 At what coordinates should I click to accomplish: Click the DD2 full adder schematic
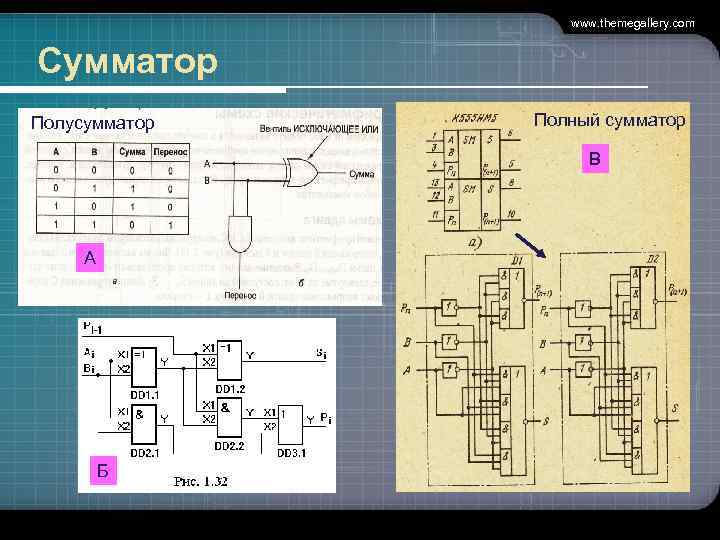(615, 368)
